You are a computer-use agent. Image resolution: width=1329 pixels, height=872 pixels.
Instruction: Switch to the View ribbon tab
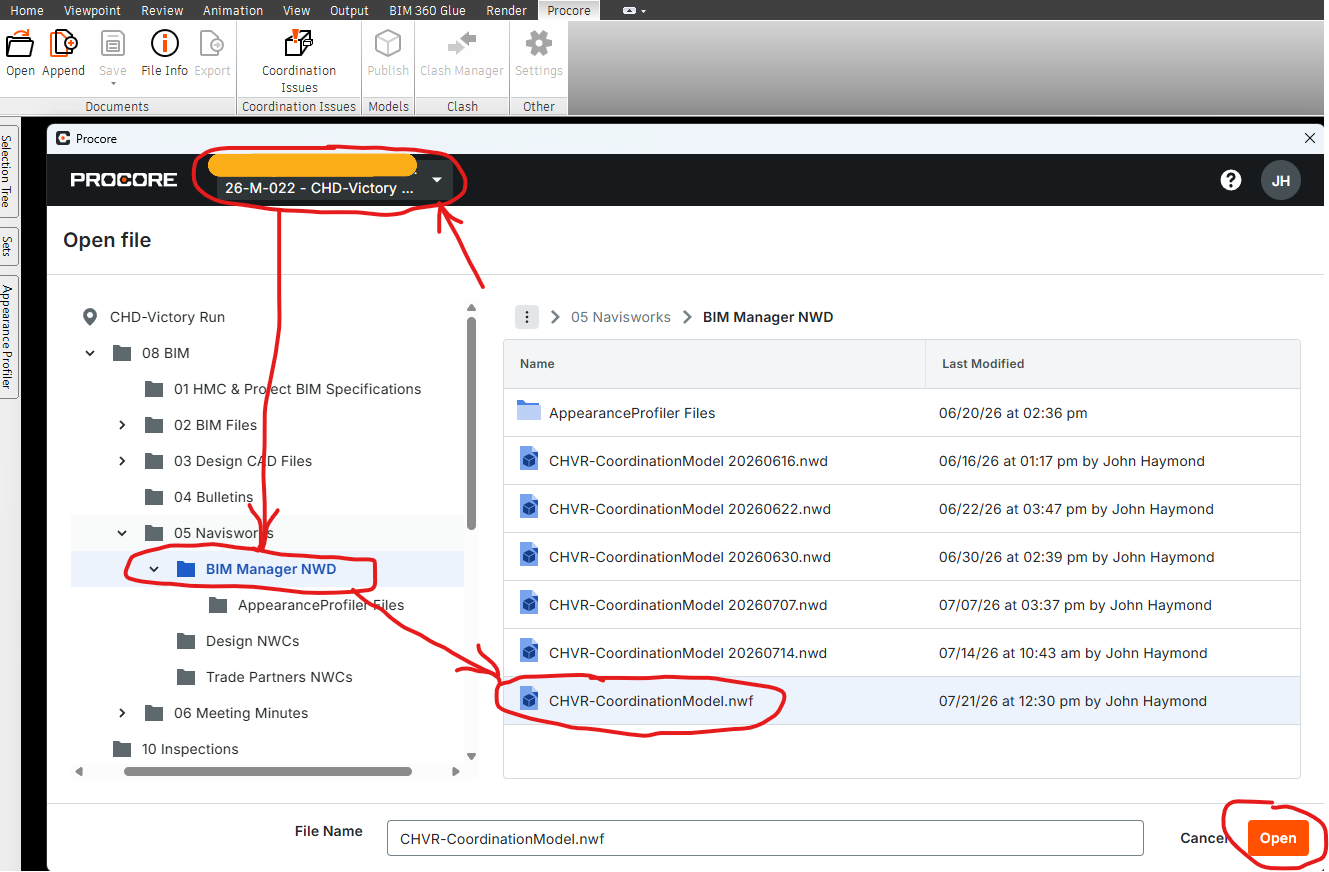[x=297, y=11]
